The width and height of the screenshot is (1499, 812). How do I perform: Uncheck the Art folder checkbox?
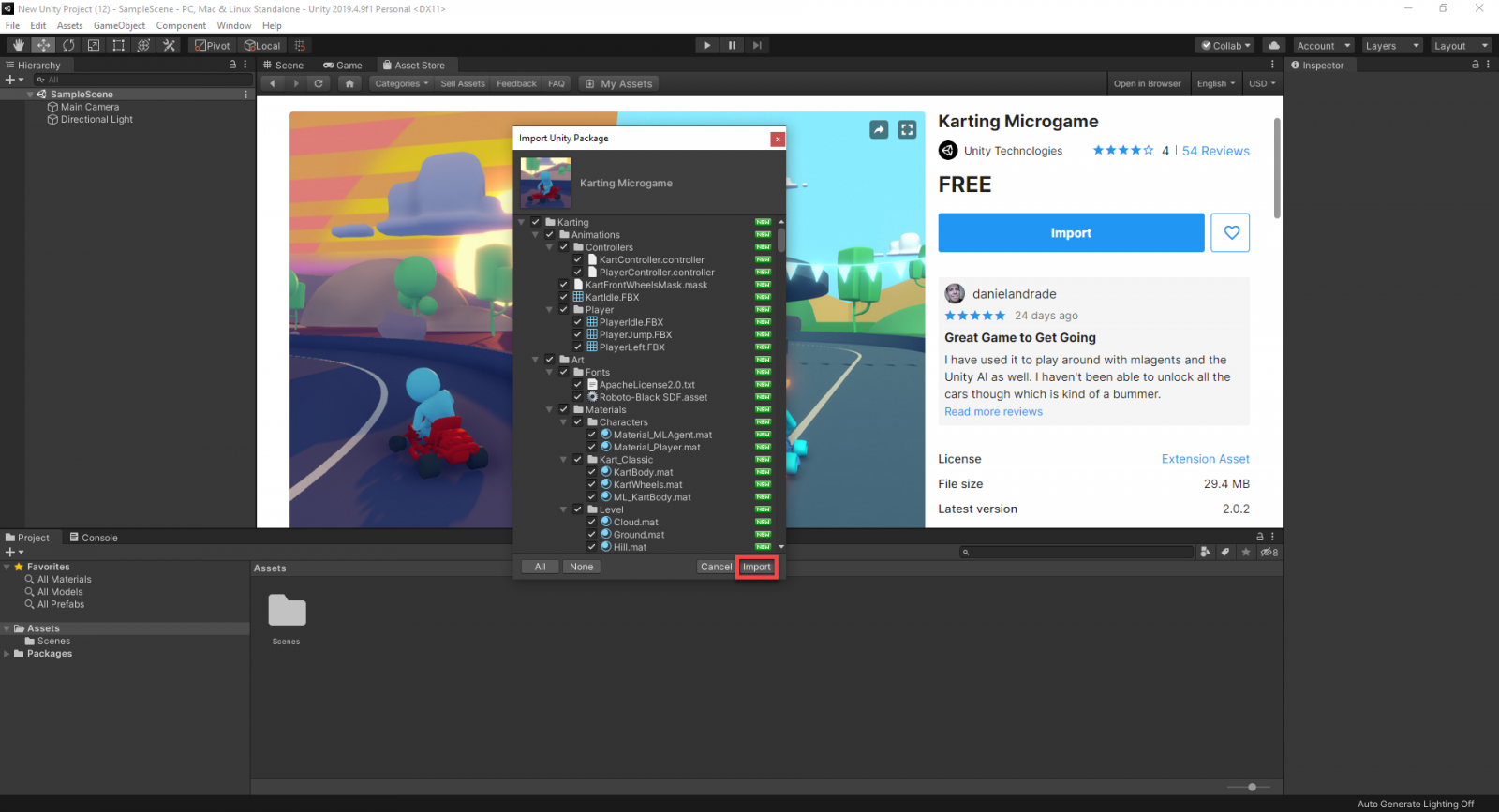click(550, 359)
